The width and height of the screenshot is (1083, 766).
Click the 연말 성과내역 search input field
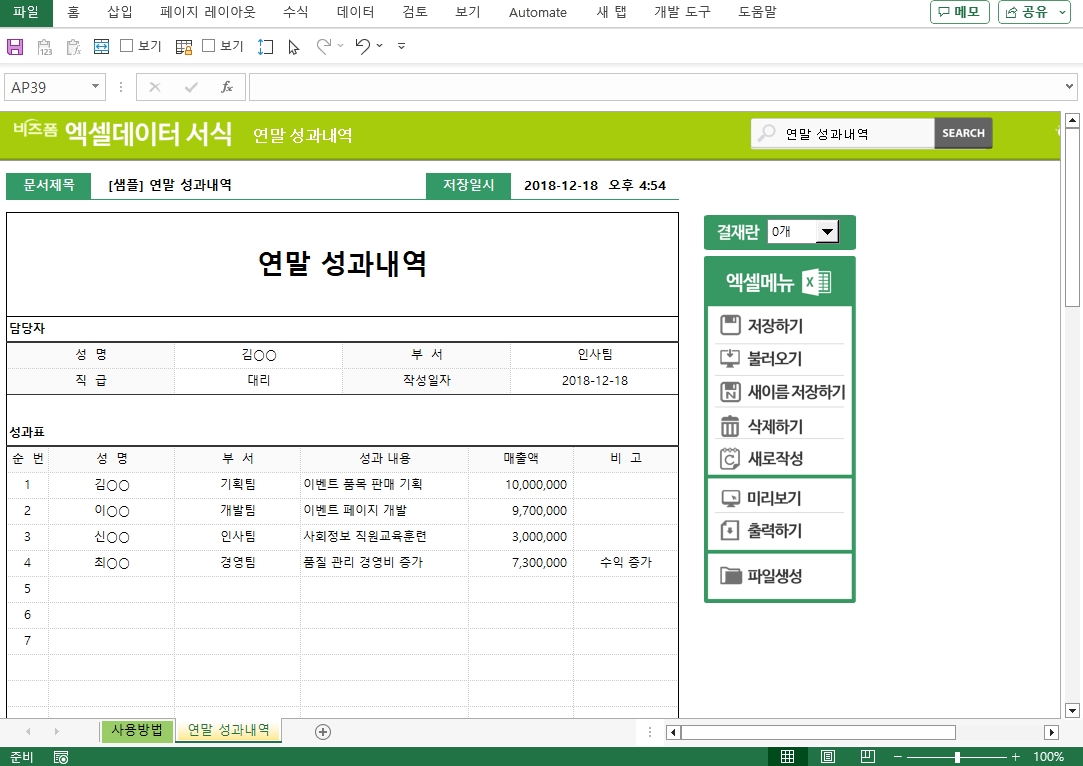click(855, 133)
